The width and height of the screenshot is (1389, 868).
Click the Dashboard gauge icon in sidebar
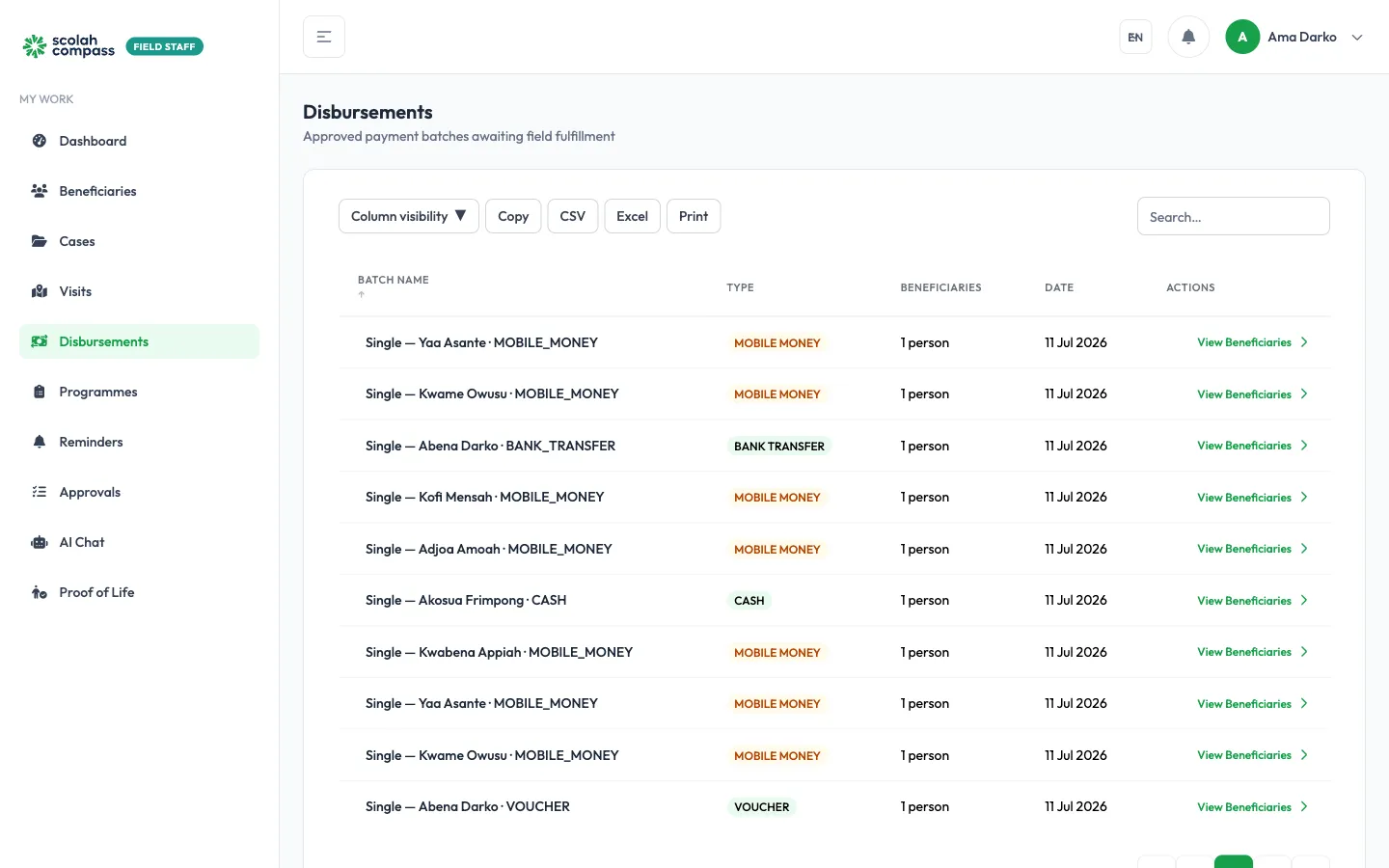coord(40,141)
